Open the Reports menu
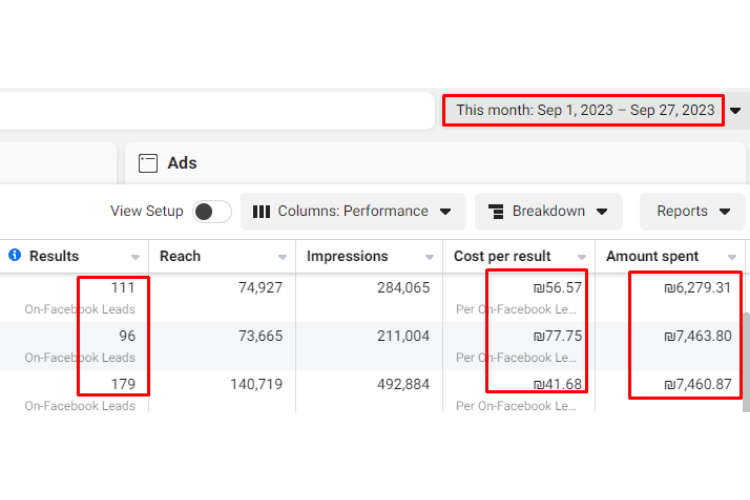The width and height of the screenshot is (750, 500). 693,211
